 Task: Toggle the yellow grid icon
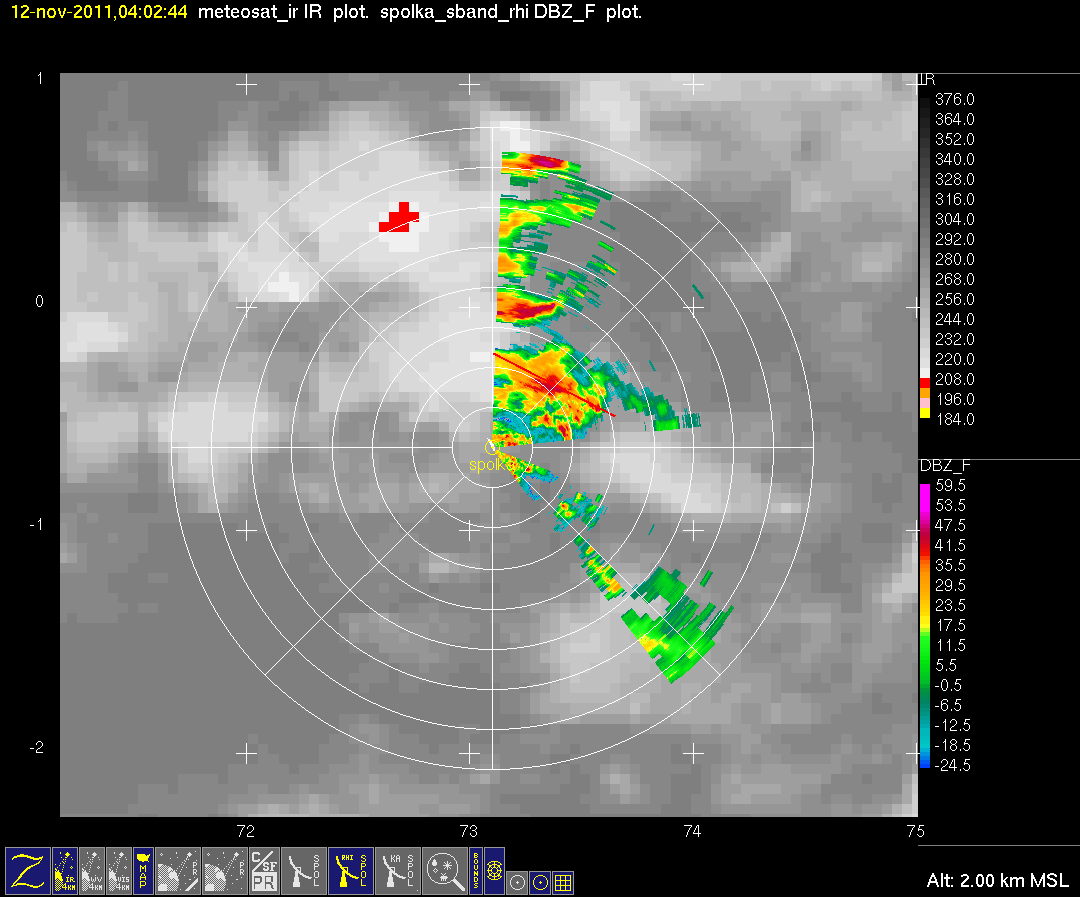[x=563, y=882]
